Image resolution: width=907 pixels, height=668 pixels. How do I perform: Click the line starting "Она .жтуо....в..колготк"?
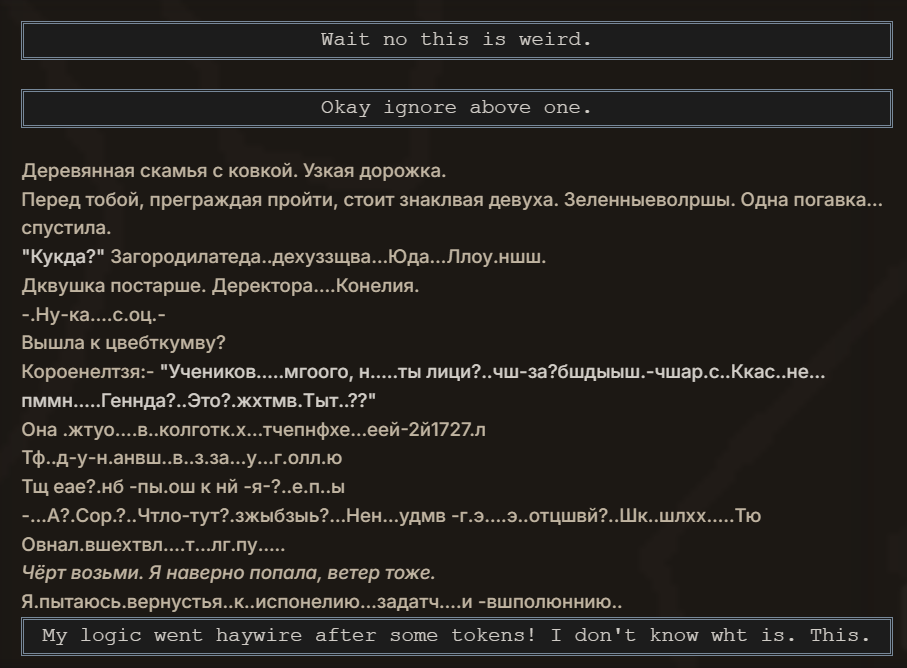point(254,430)
